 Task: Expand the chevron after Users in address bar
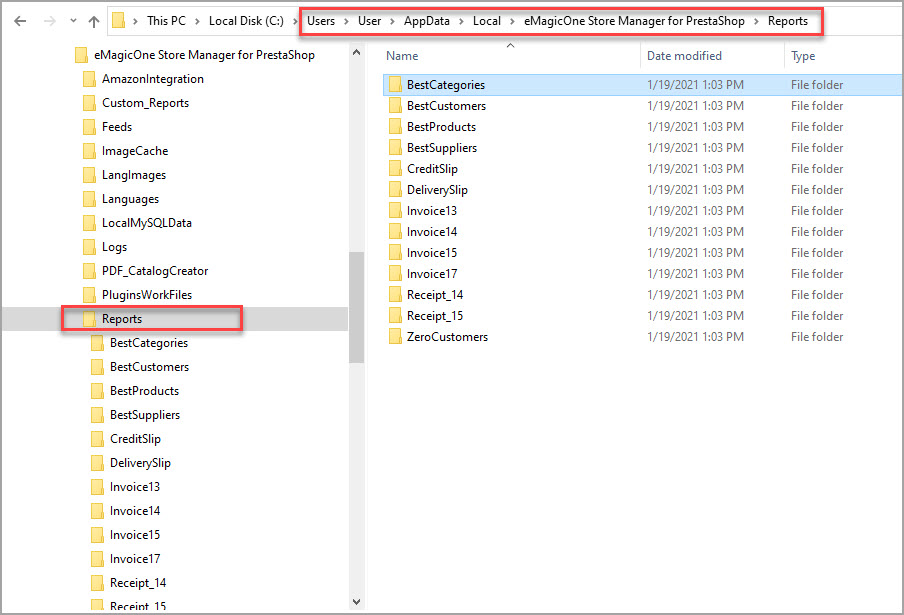click(x=346, y=21)
